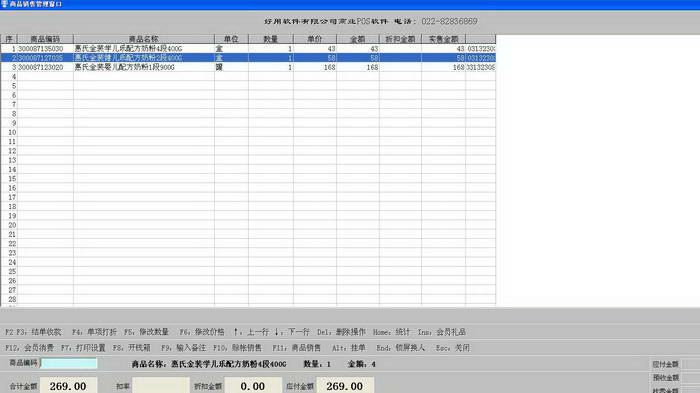The width and height of the screenshot is (700, 393).
Task: Click the 单位 column header
Action: point(231,39)
